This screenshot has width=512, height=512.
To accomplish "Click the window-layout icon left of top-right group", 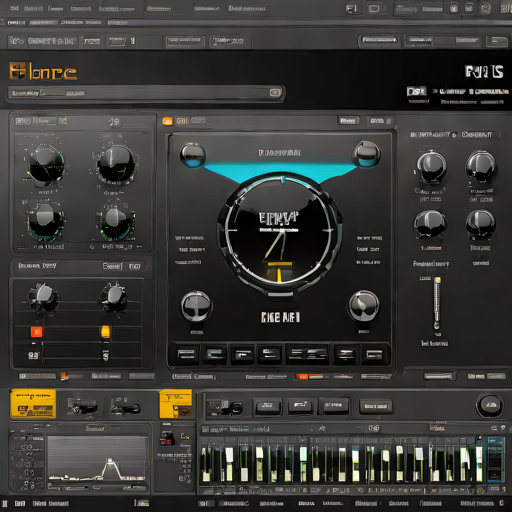I will 351,9.
